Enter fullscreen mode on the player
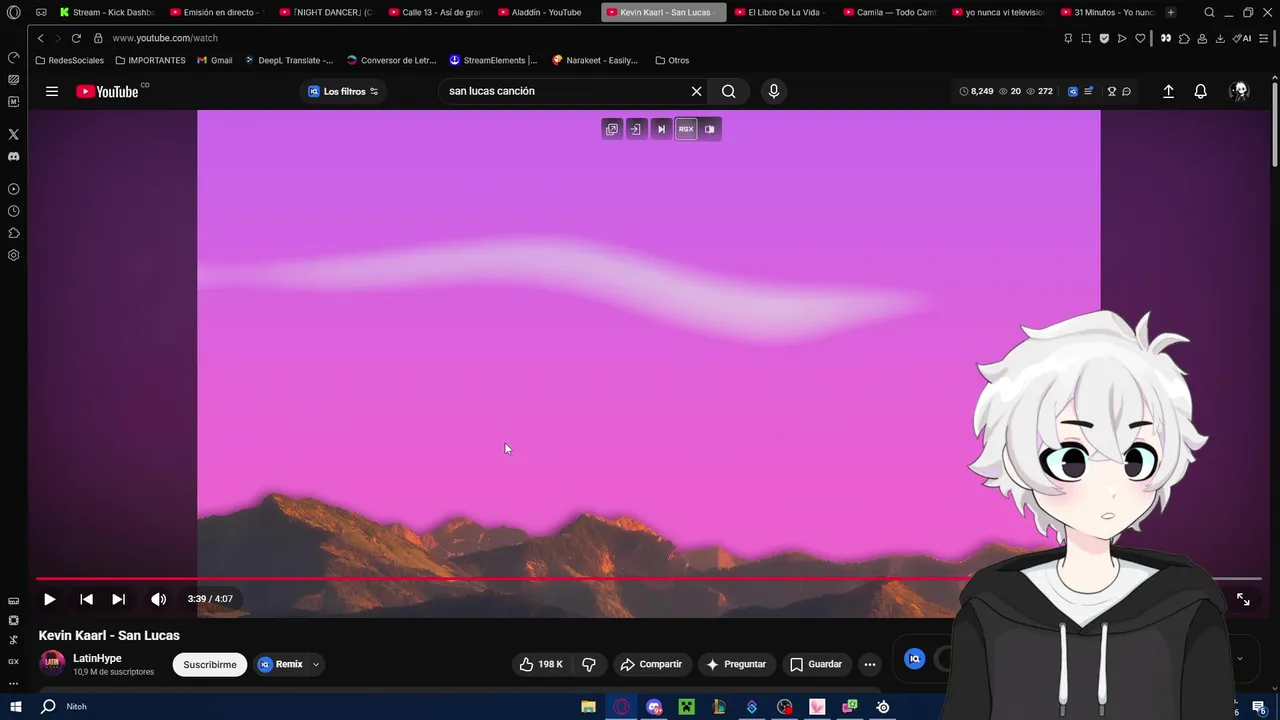 tap(1243, 599)
